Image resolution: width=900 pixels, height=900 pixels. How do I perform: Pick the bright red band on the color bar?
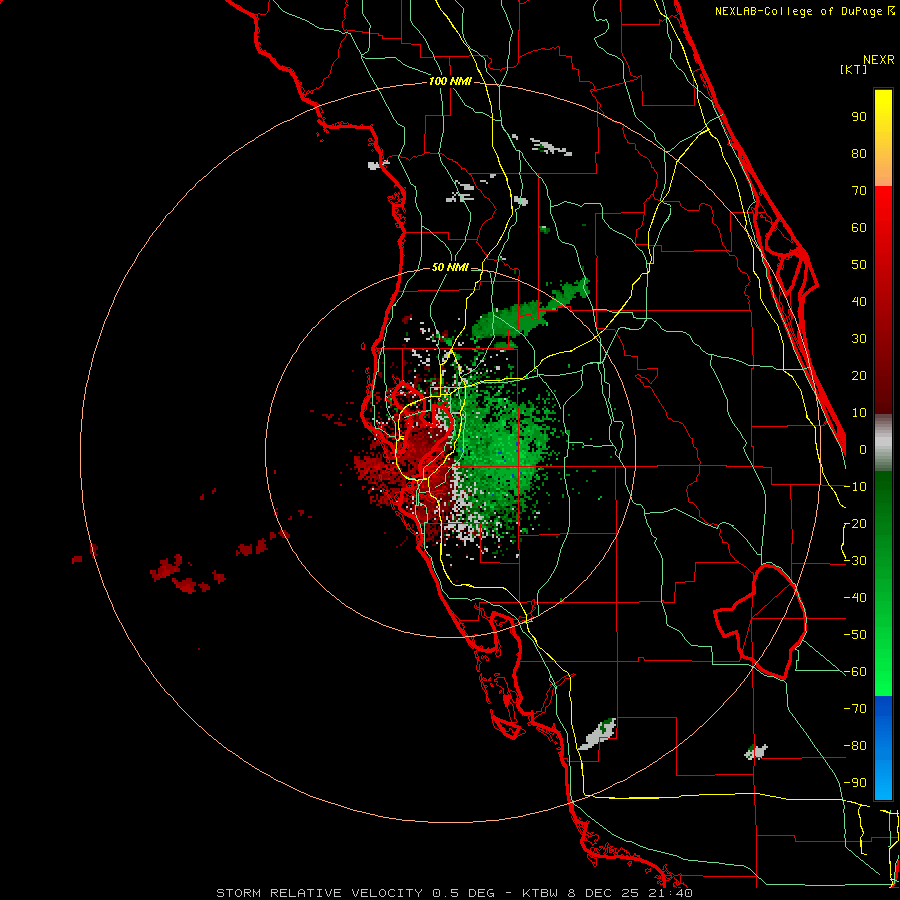coord(883,207)
